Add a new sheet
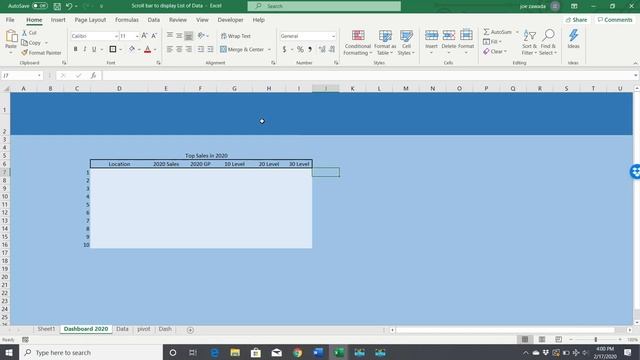 (x=190, y=330)
